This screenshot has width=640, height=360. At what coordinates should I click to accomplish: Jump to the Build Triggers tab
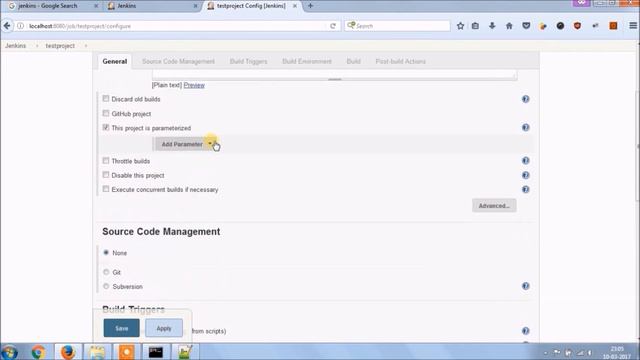click(248, 61)
